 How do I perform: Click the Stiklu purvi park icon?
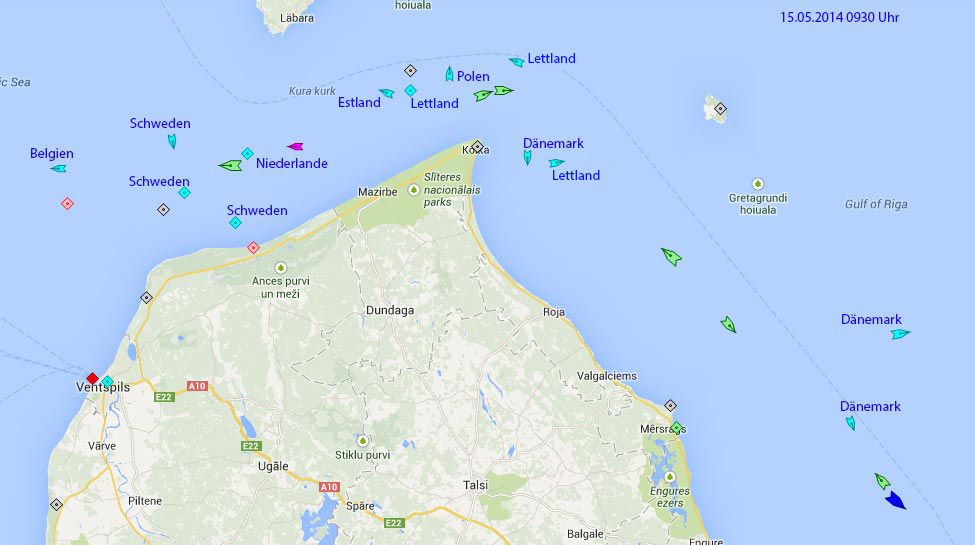click(362, 440)
